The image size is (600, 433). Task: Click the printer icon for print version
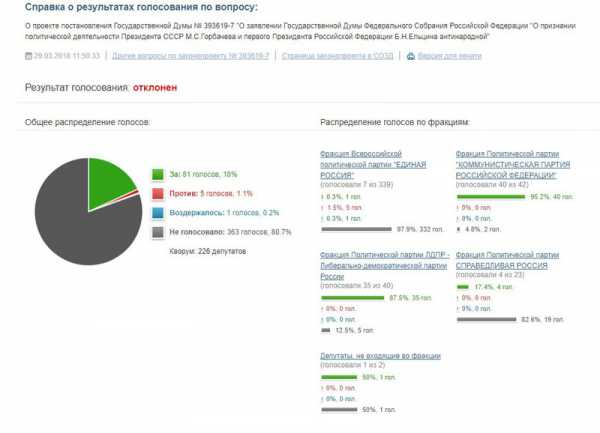click(x=410, y=56)
